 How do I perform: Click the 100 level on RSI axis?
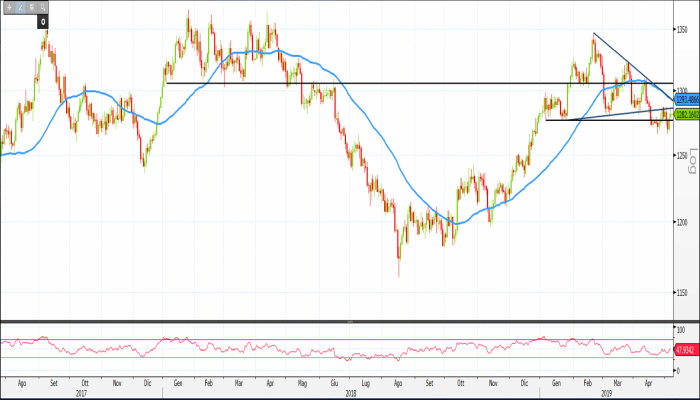pos(683,329)
